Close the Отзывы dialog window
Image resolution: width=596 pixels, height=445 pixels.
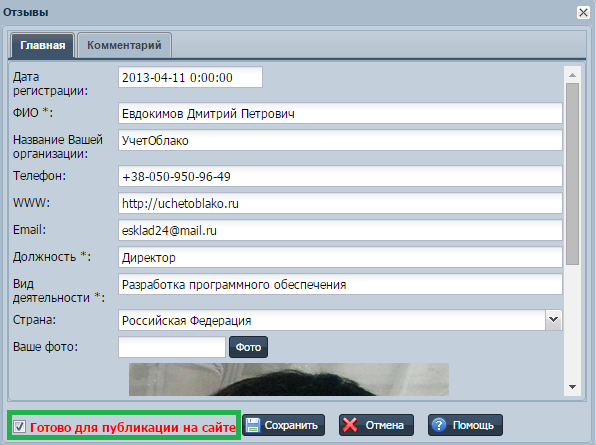point(583,13)
